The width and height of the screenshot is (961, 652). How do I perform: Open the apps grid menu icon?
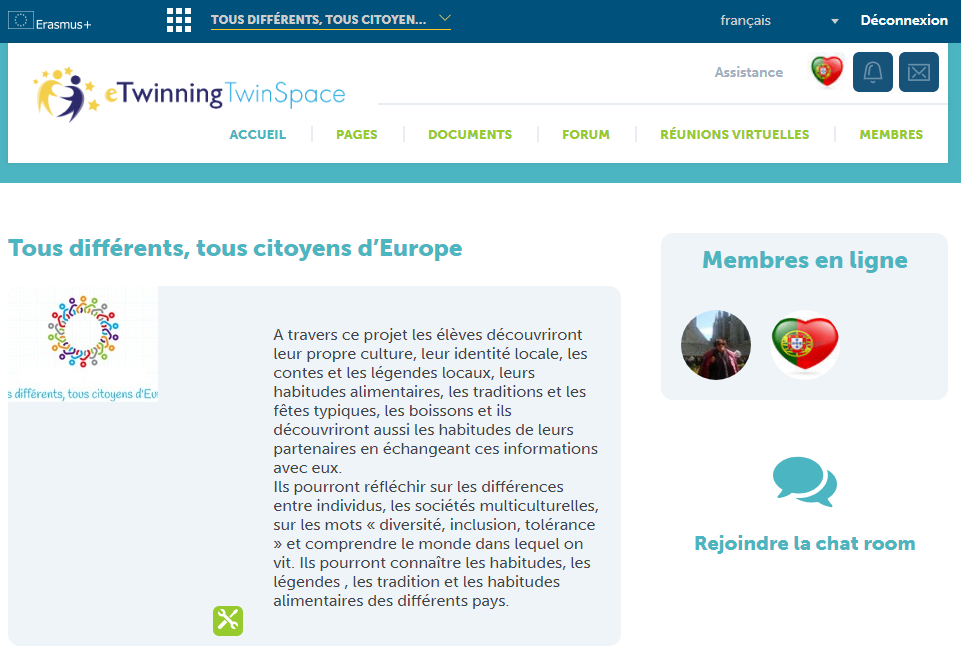click(179, 20)
